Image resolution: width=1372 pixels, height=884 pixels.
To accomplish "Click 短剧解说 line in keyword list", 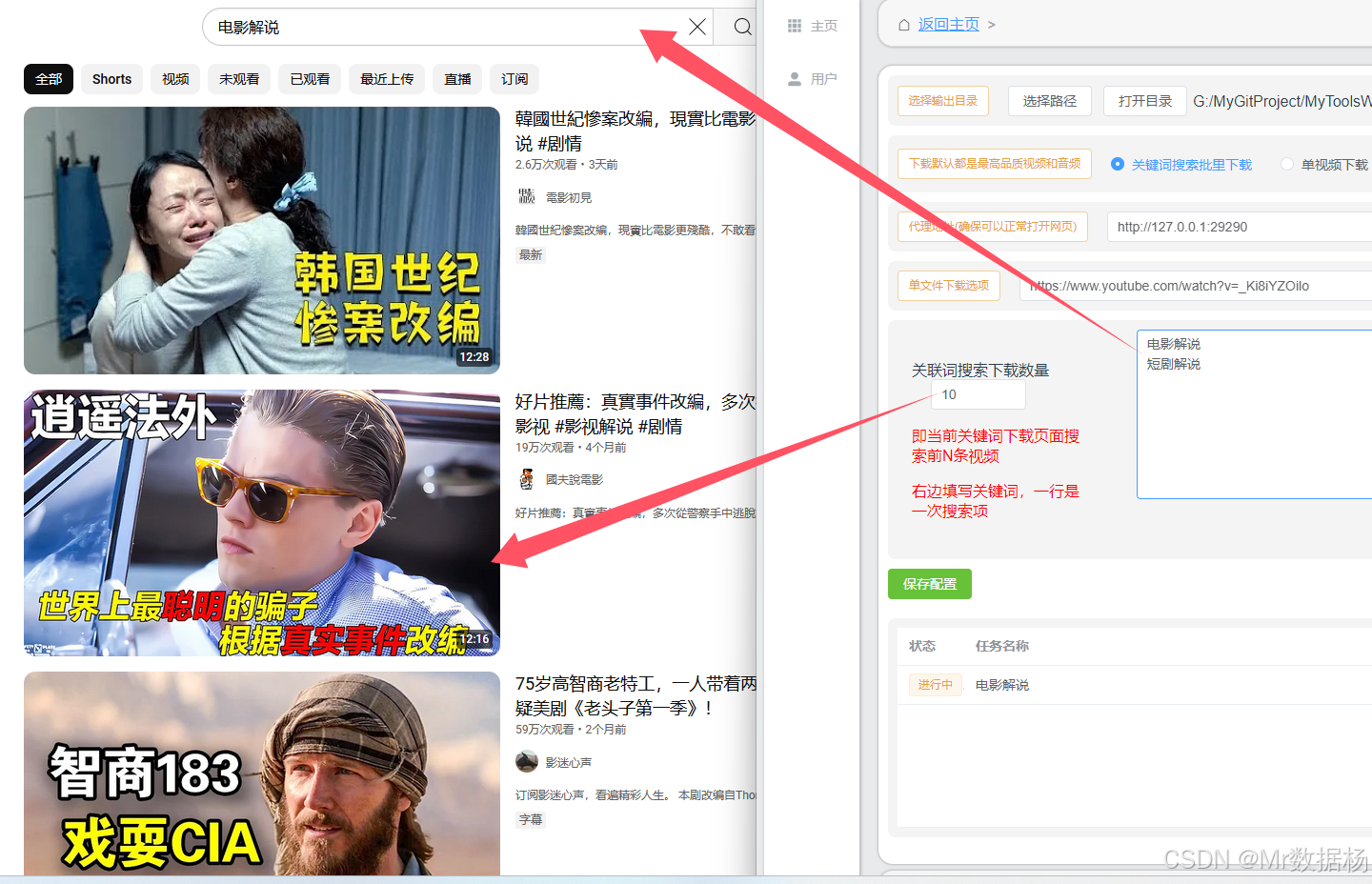I will [x=1174, y=364].
